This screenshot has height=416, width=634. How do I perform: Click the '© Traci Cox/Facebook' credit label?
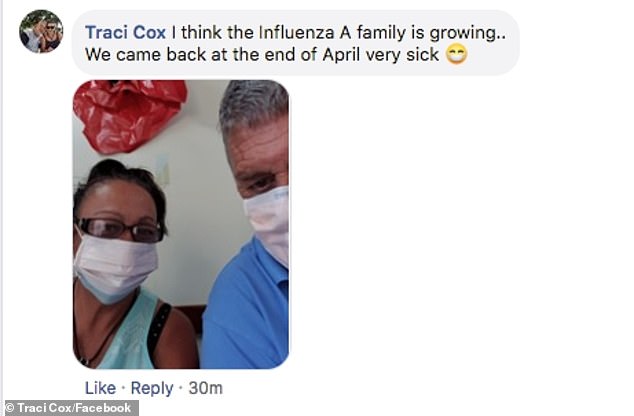(x=70, y=408)
